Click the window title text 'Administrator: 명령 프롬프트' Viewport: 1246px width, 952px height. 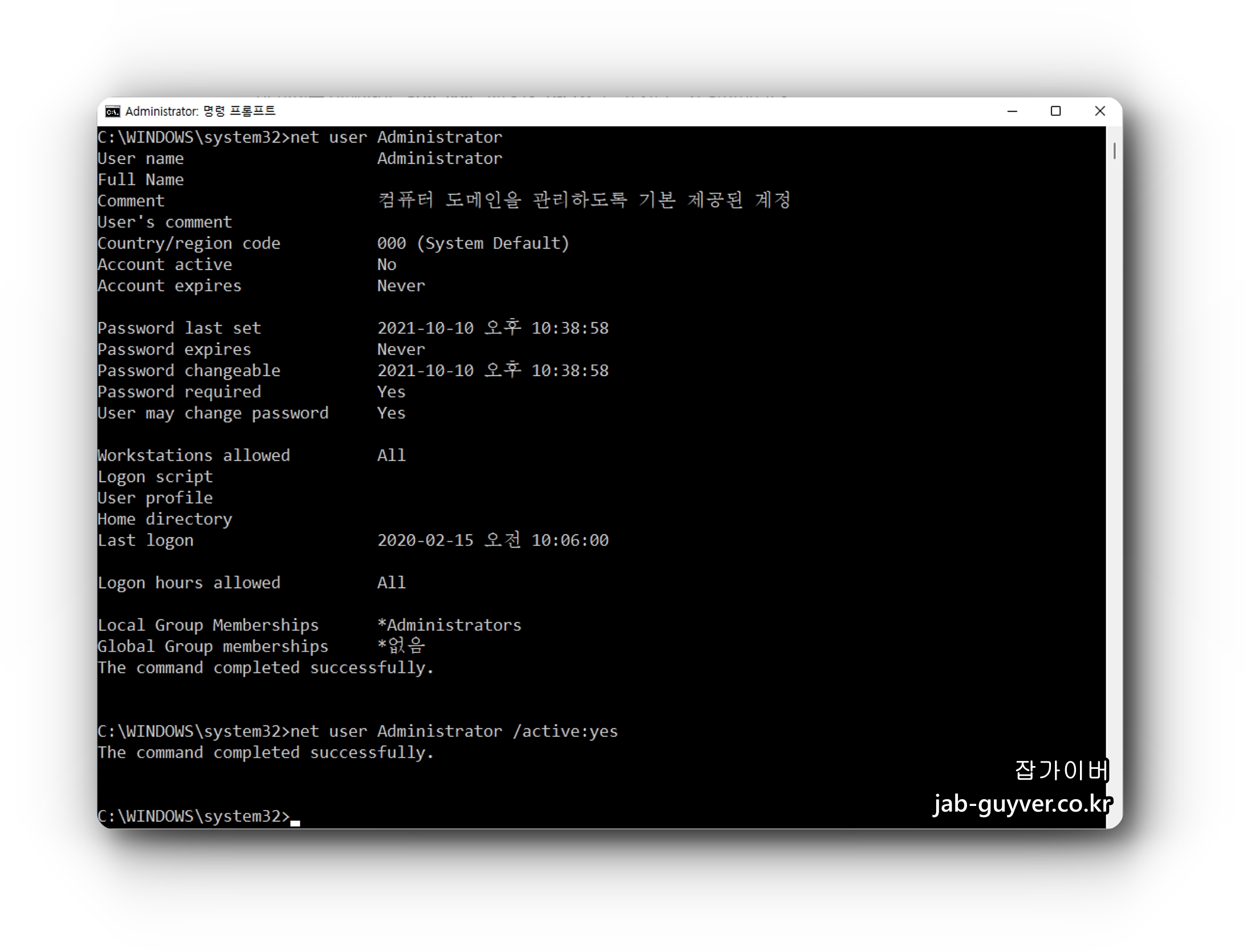tap(200, 111)
